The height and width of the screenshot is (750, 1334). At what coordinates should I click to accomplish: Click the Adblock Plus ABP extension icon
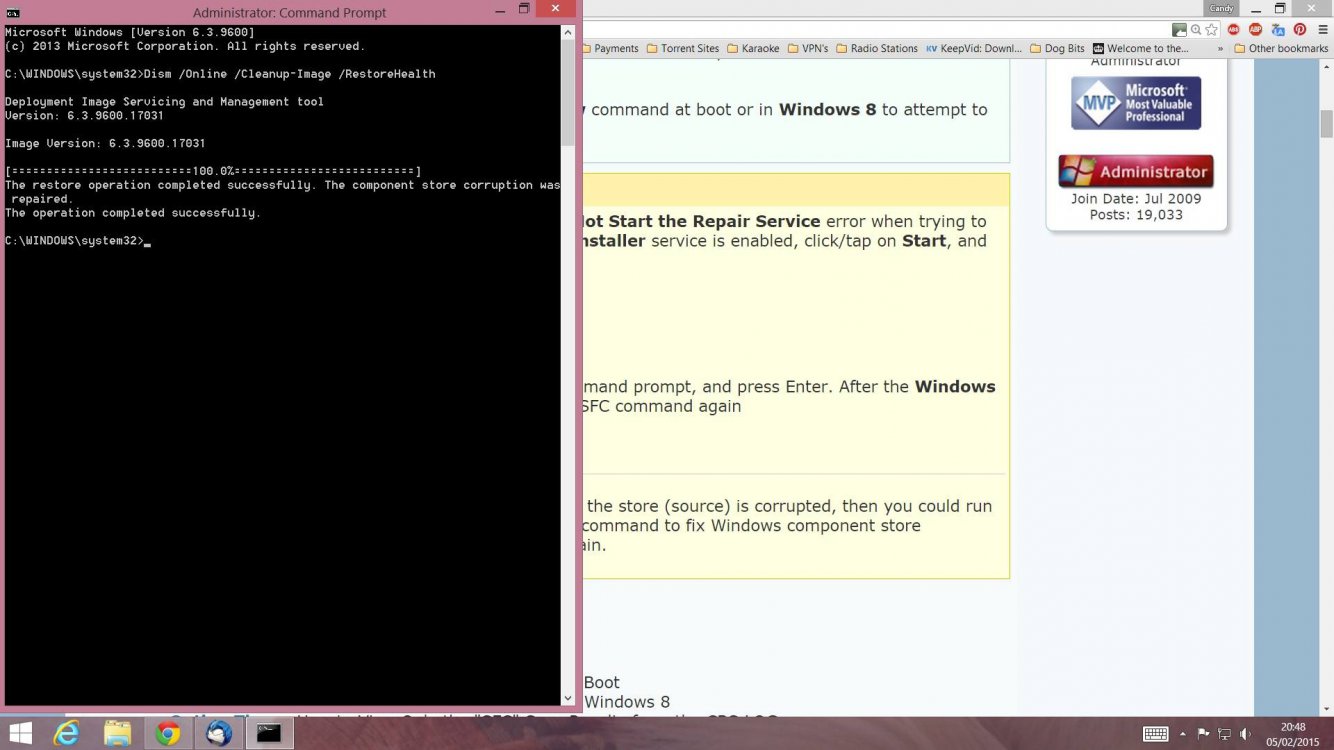click(1256, 30)
